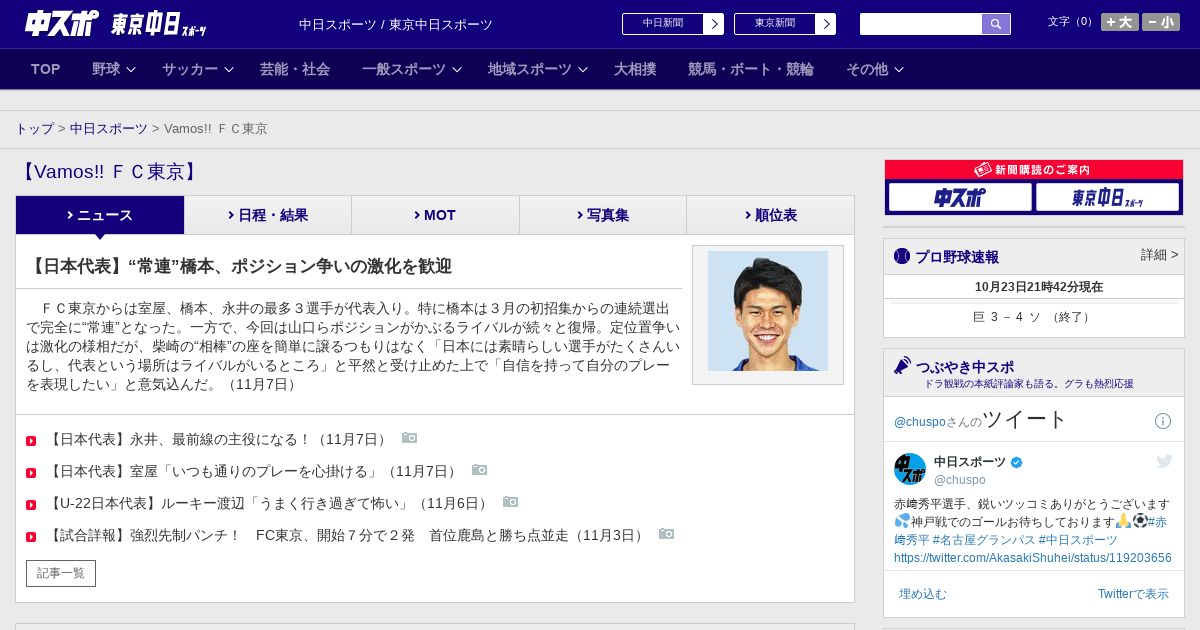Click the Twitter info icon

point(1163,421)
